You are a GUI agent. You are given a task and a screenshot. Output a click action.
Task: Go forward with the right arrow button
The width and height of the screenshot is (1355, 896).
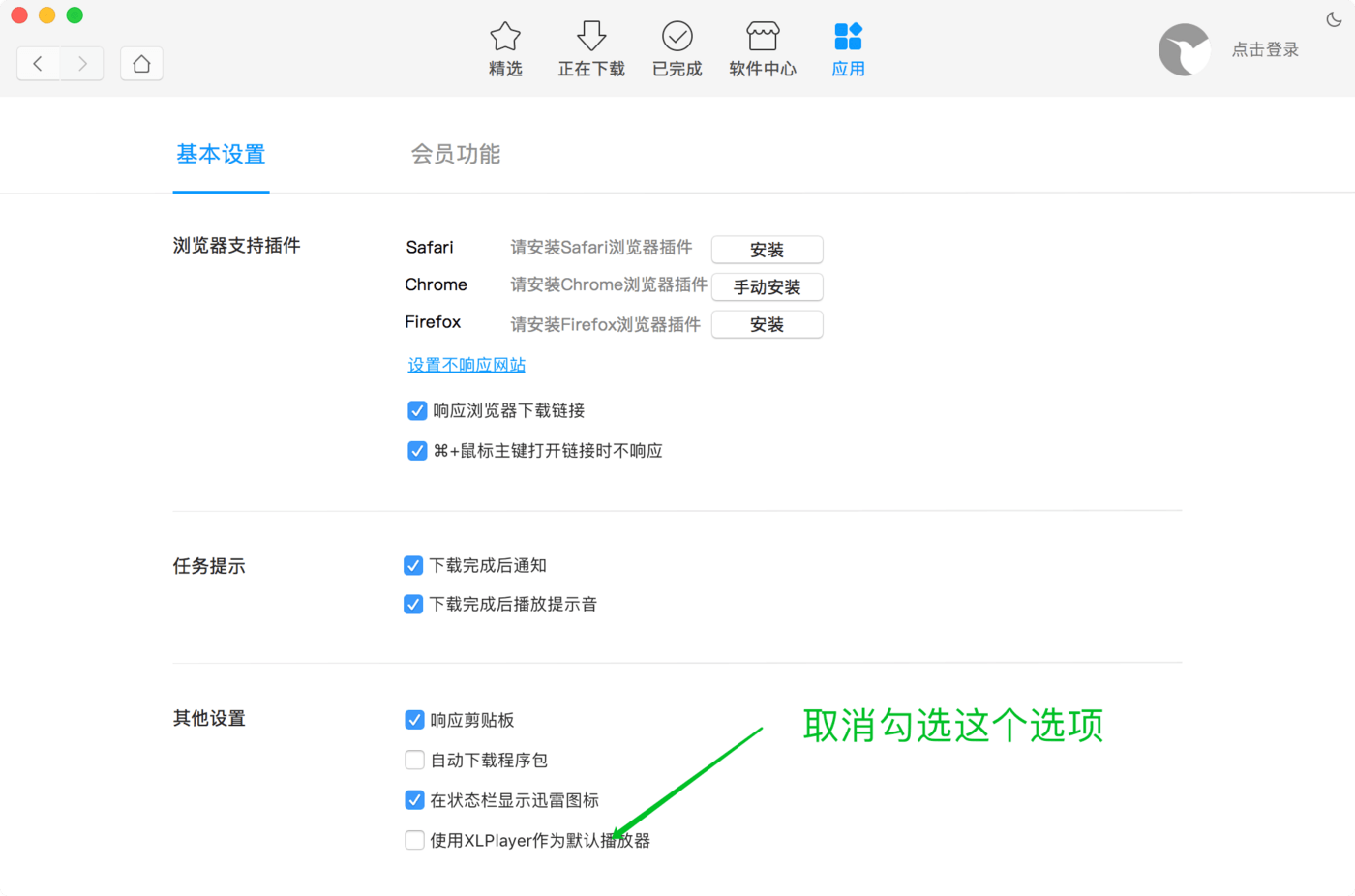82,64
